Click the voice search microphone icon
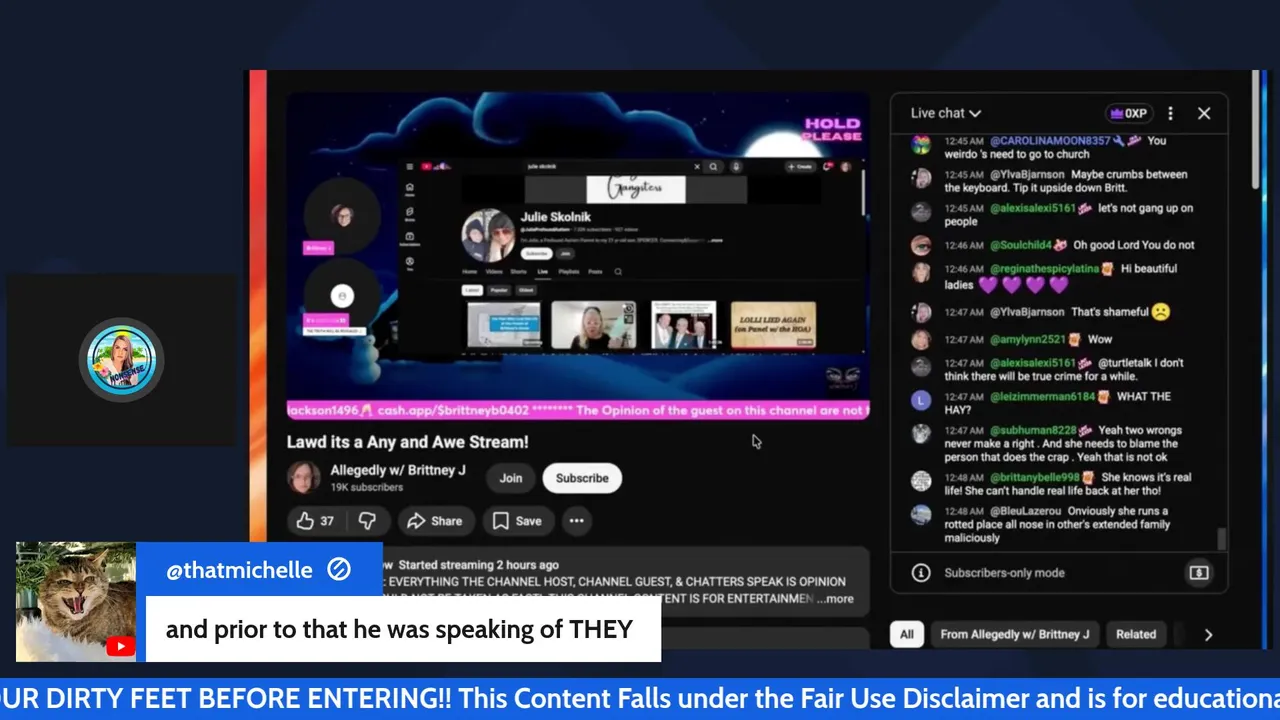The image size is (1280, 720). tap(736, 167)
